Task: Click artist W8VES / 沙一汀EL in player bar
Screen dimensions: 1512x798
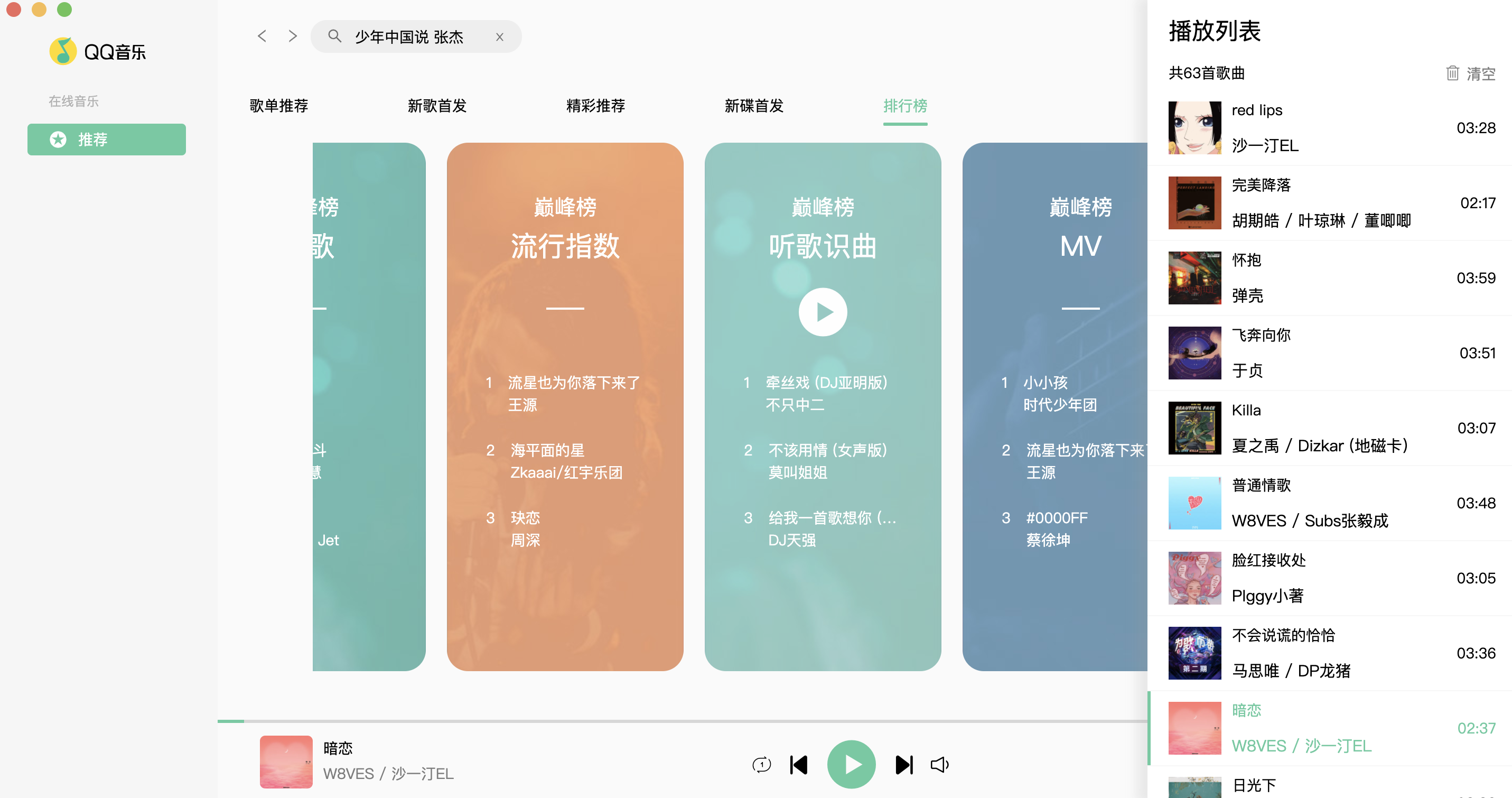Action: point(388,773)
